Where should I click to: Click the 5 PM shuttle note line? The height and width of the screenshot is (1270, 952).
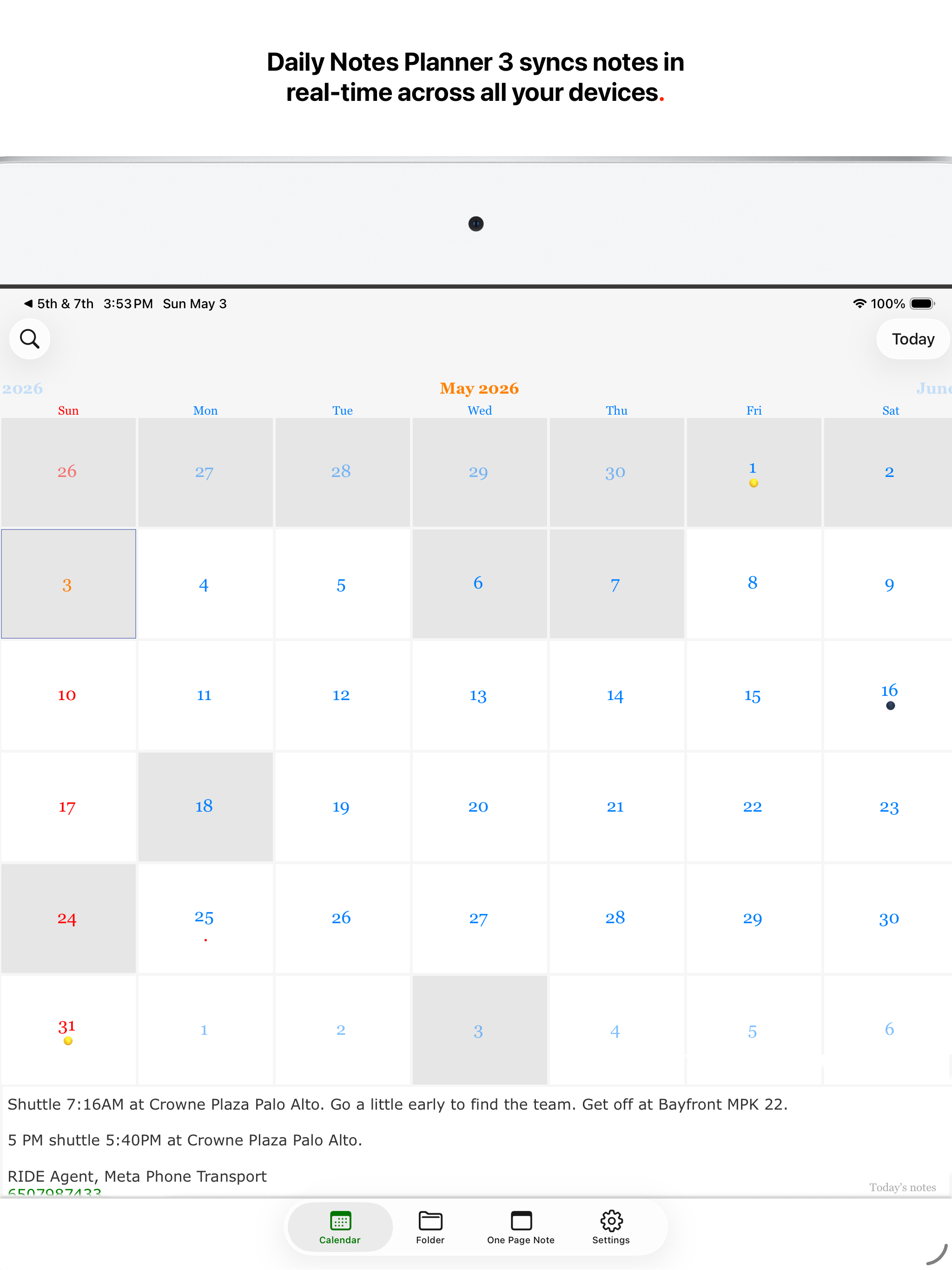(185, 1140)
